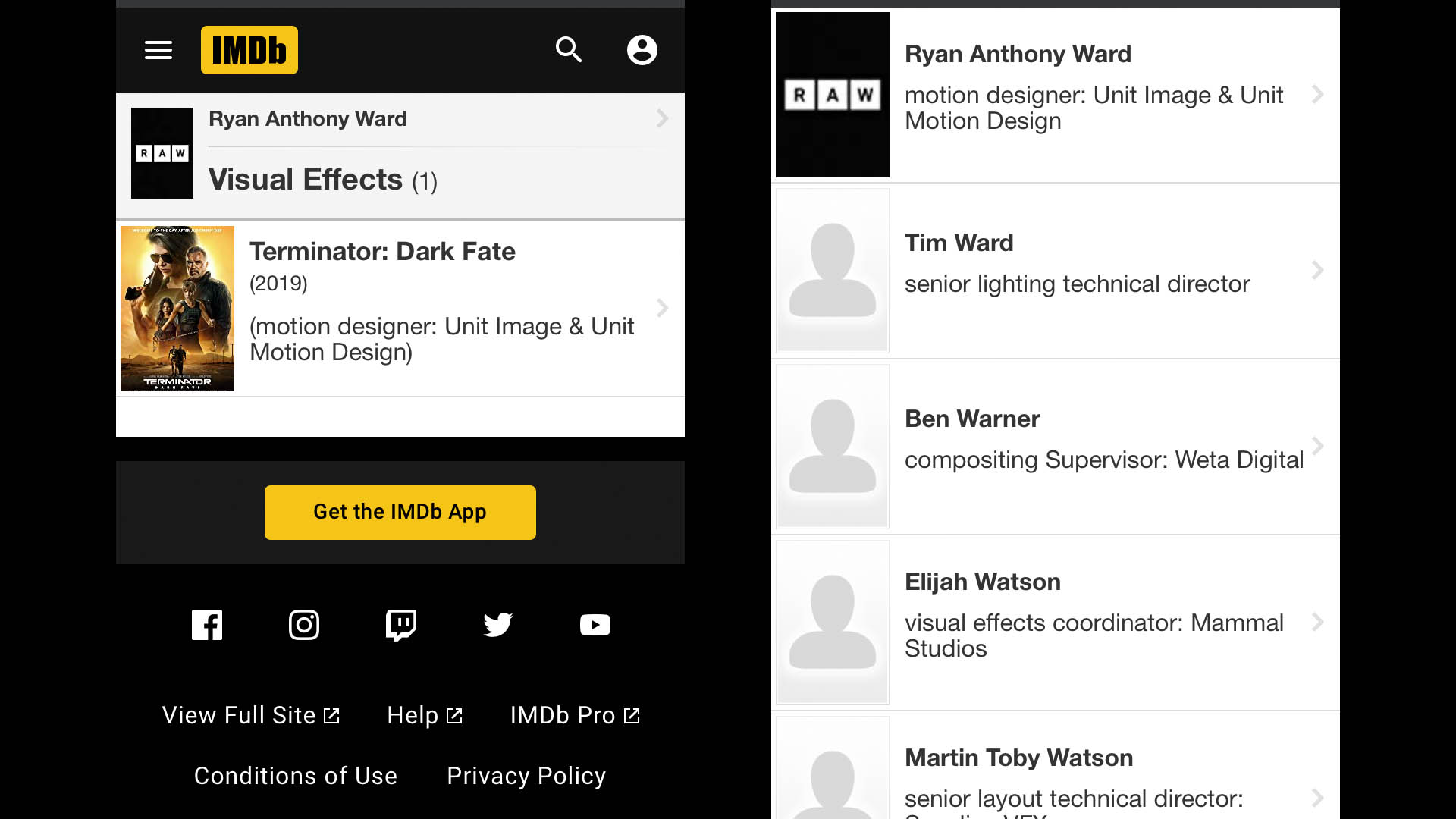Image resolution: width=1456 pixels, height=819 pixels.
Task: Open IMDb's YouTube icon
Action: click(595, 625)
